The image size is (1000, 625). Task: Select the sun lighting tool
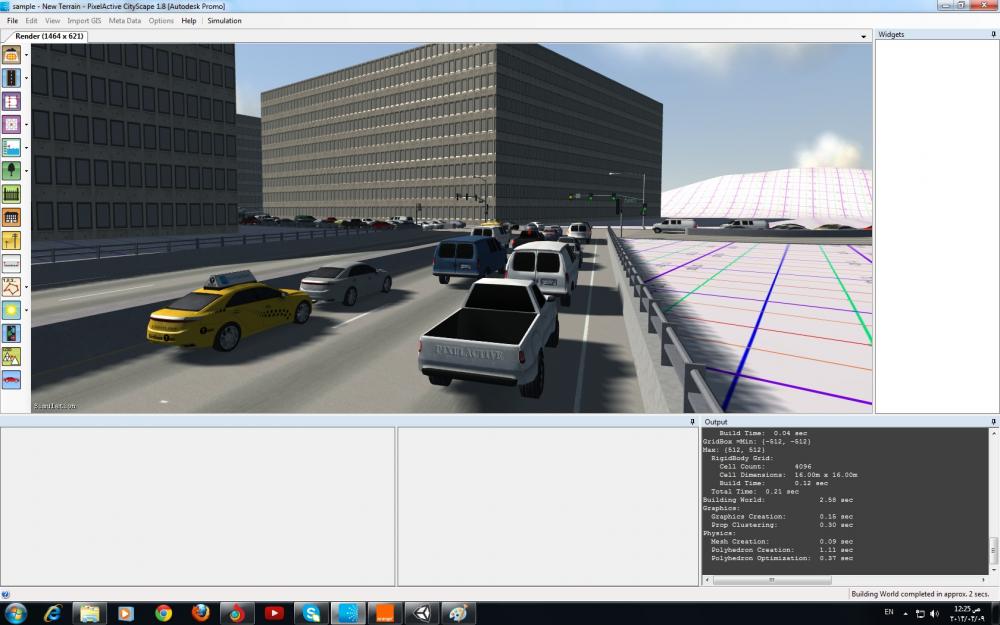pyautogui.click(x=11, y=310)
